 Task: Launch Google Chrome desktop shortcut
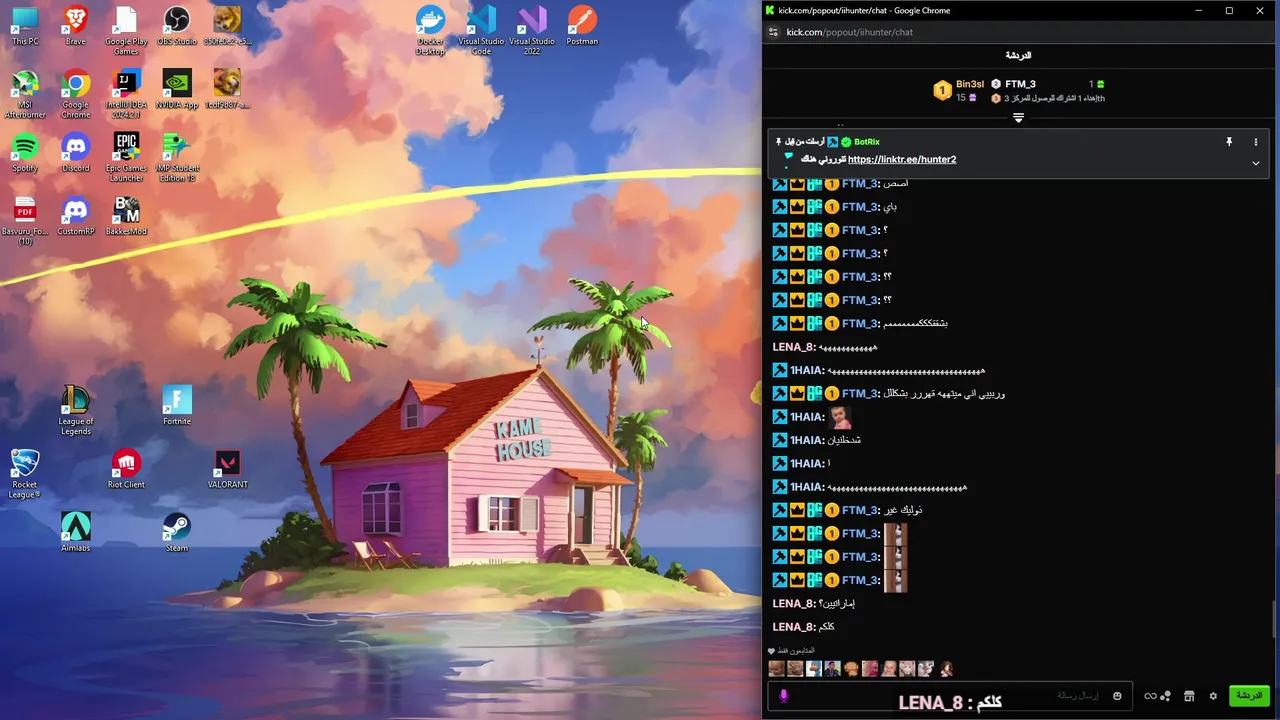click(x=75, y=95)
